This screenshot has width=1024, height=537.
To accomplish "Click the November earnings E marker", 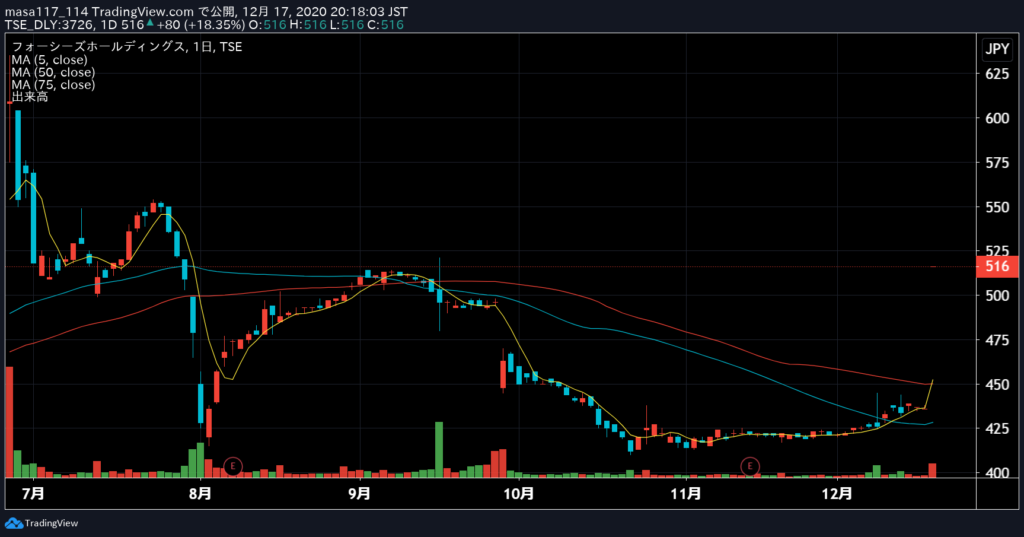I will [750, 466].
